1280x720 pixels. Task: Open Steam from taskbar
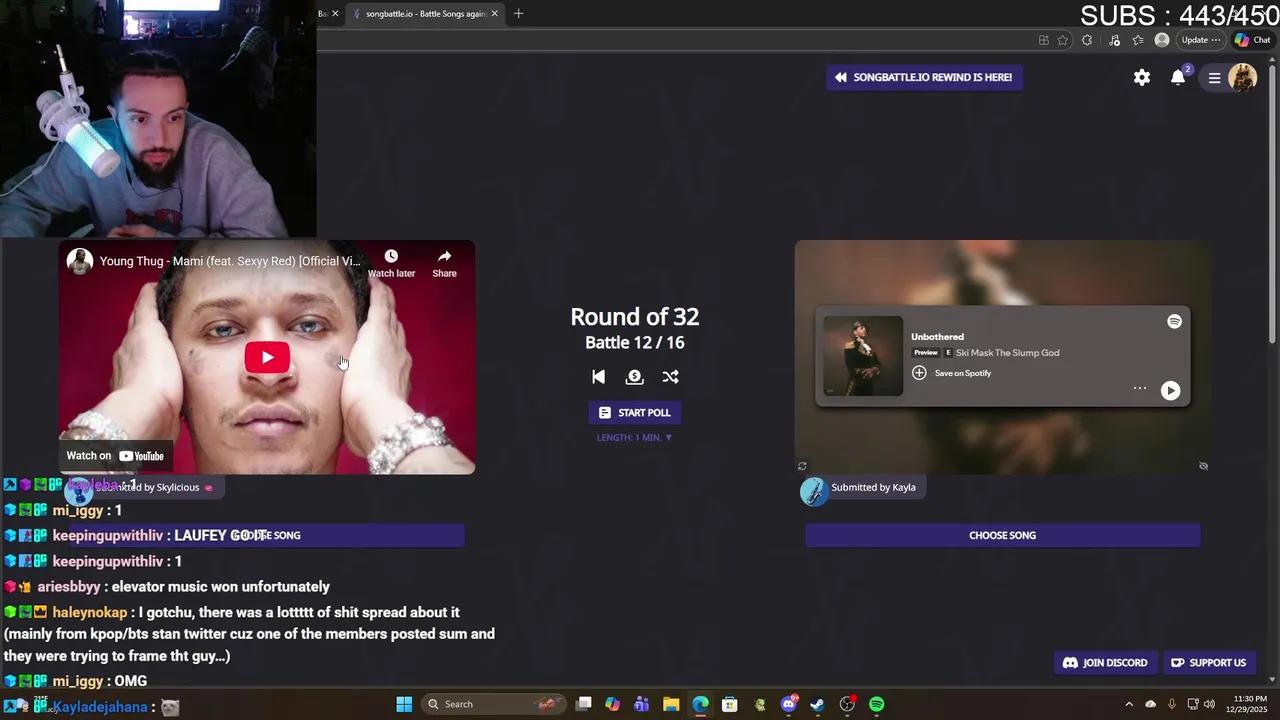coord(817,704)
